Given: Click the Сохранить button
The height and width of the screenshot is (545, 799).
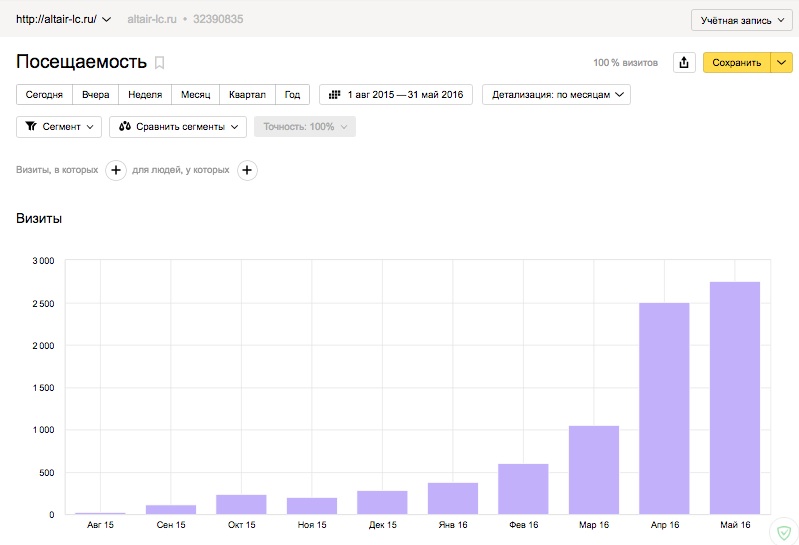Looking at the screenshot, I should point(737,63).
